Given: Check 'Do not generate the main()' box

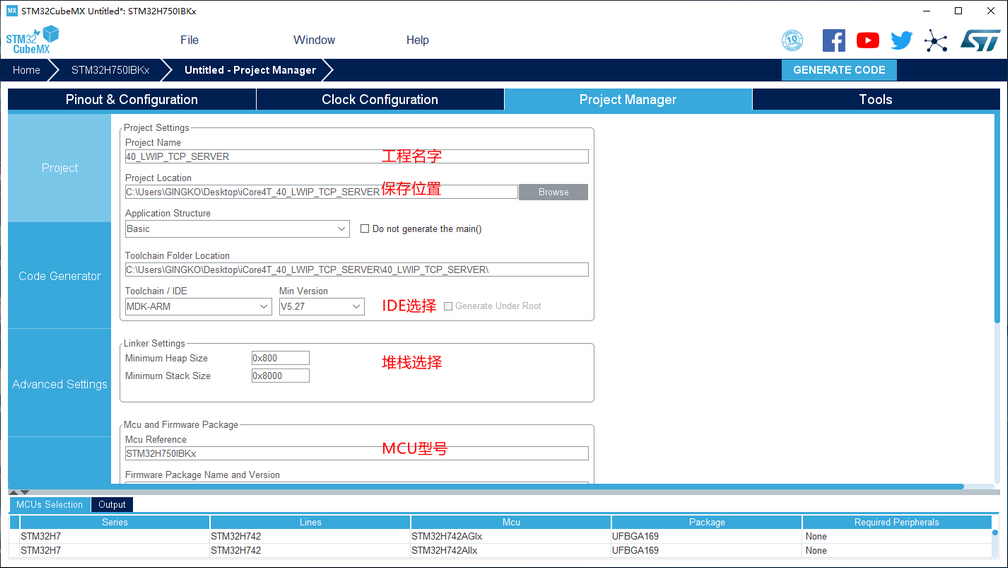Looking at the screenshot, I should pos(365,229).
